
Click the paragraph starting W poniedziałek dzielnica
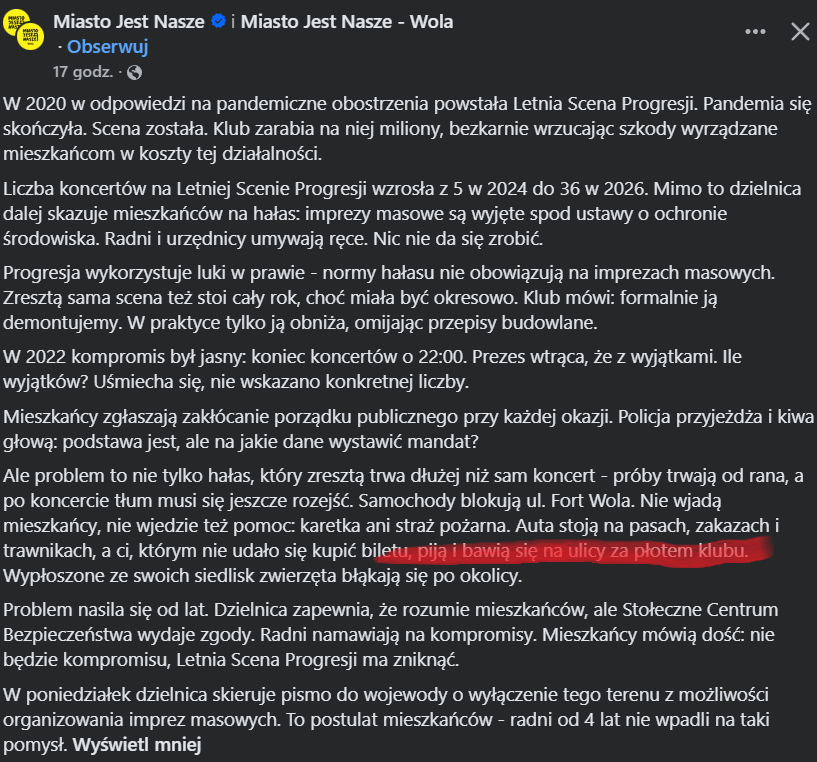387,720
